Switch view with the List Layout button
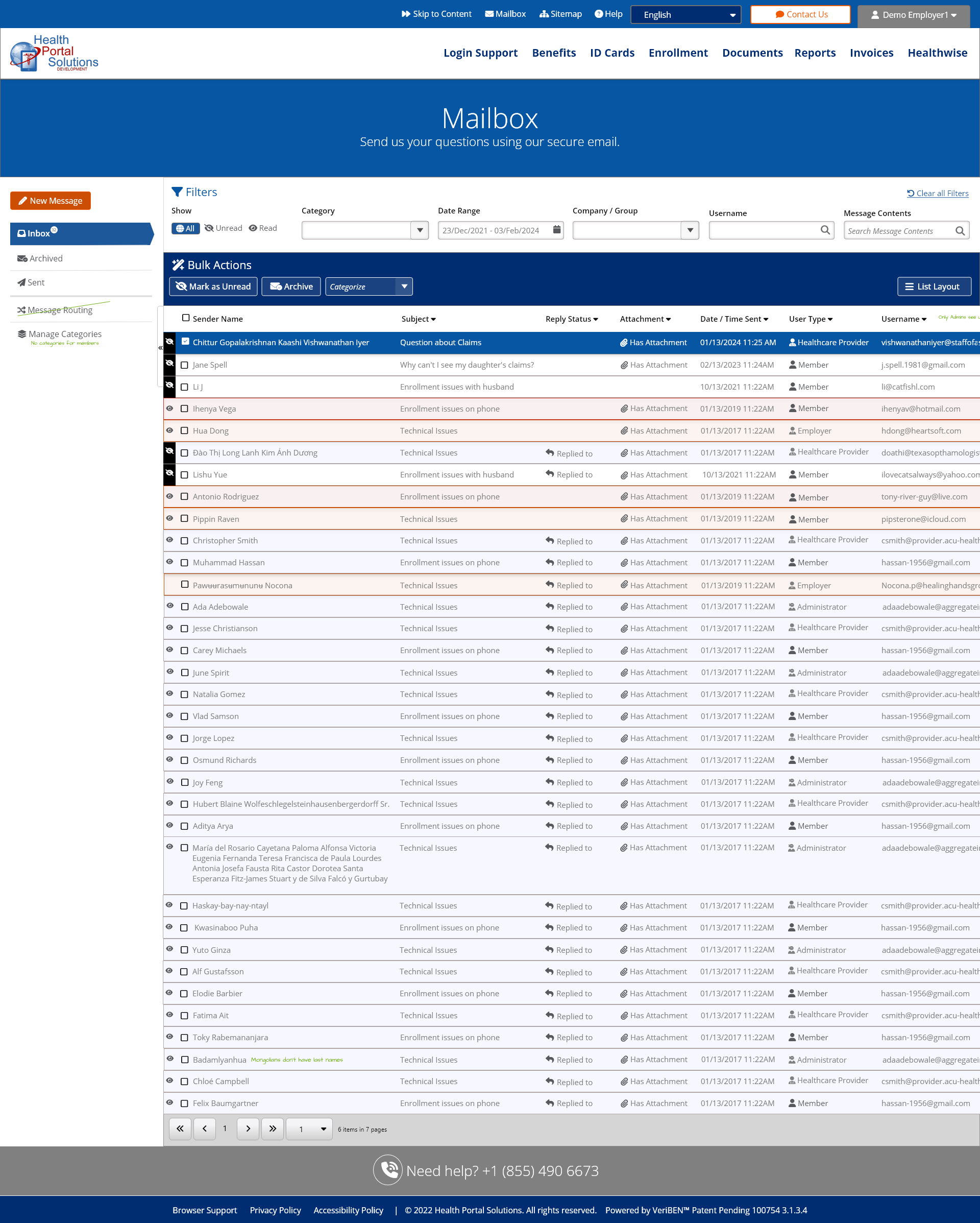980x1223 pixels. 934,286
